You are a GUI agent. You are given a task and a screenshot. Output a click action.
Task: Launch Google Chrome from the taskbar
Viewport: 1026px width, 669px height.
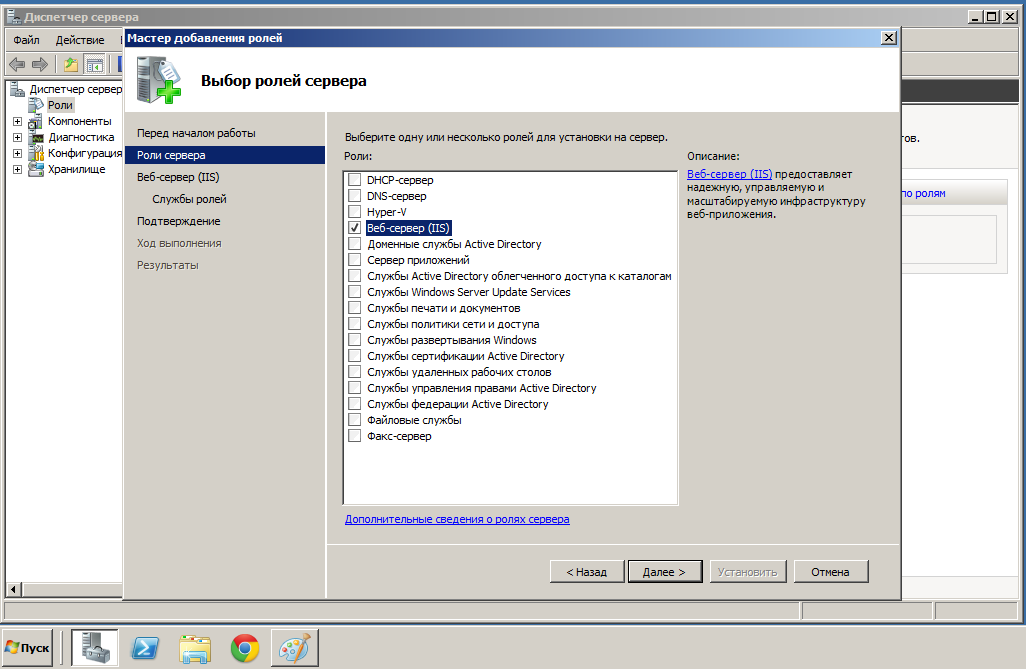[x=245, y=648]
